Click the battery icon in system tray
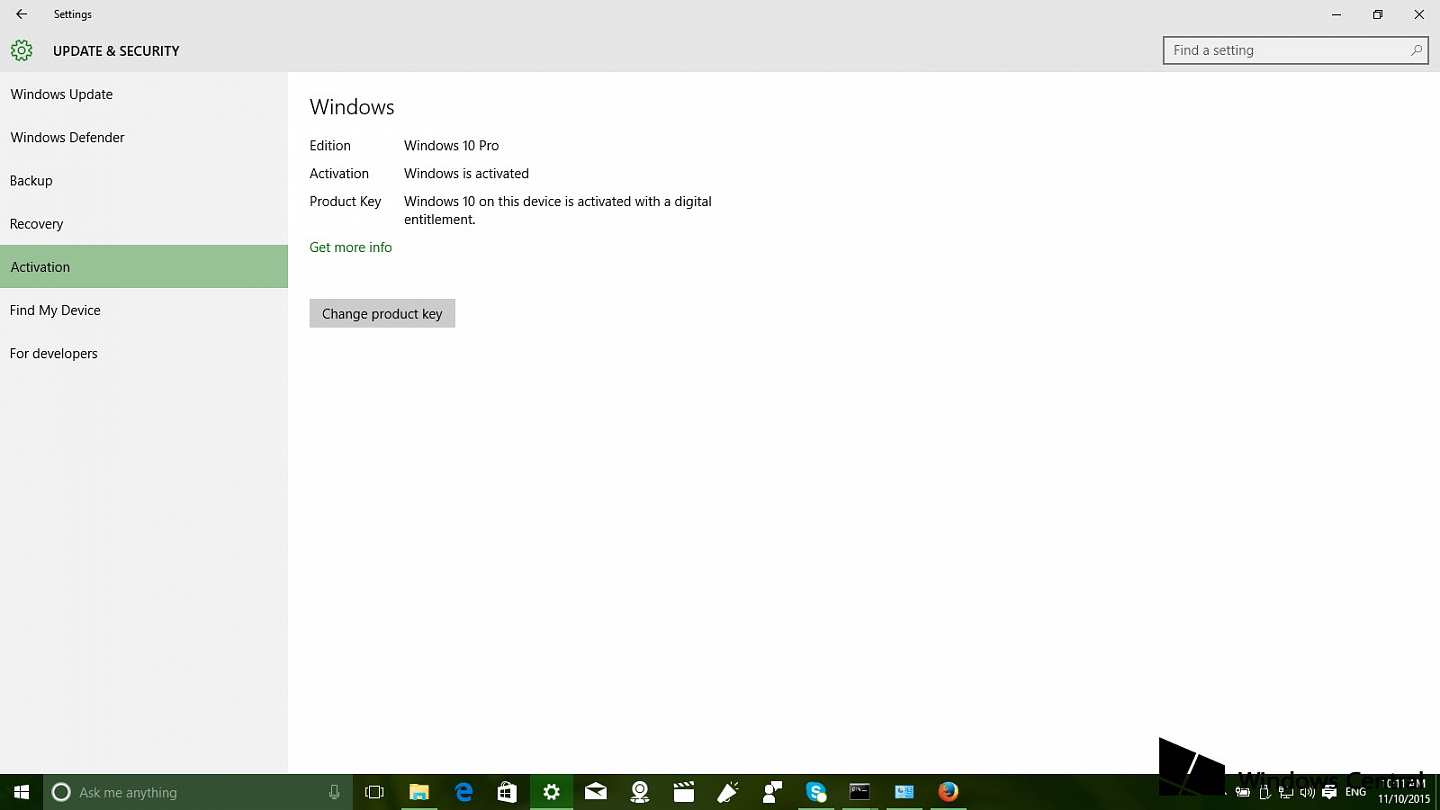Viewport: 1440px width, 810px height. click(1243, 792)
